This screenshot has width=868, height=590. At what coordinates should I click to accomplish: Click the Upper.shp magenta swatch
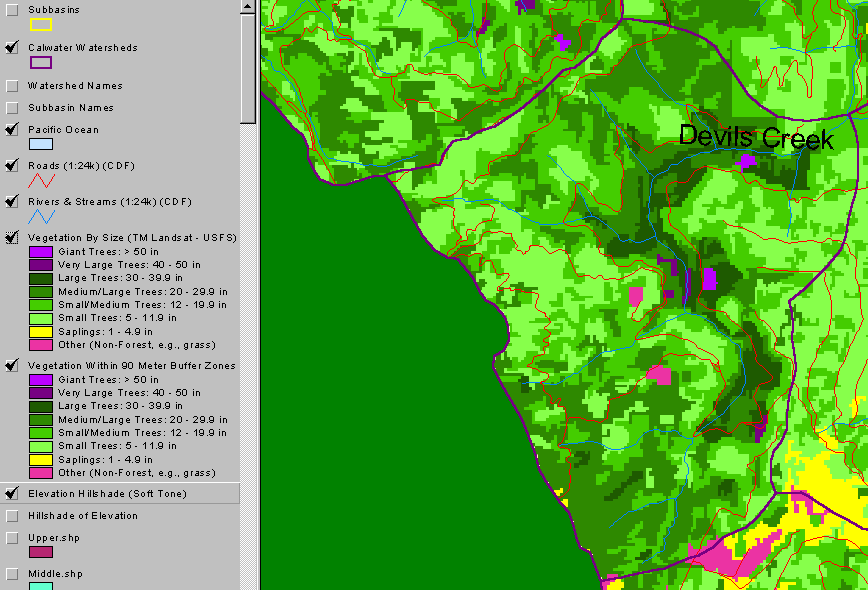click(x=41, y=552)
